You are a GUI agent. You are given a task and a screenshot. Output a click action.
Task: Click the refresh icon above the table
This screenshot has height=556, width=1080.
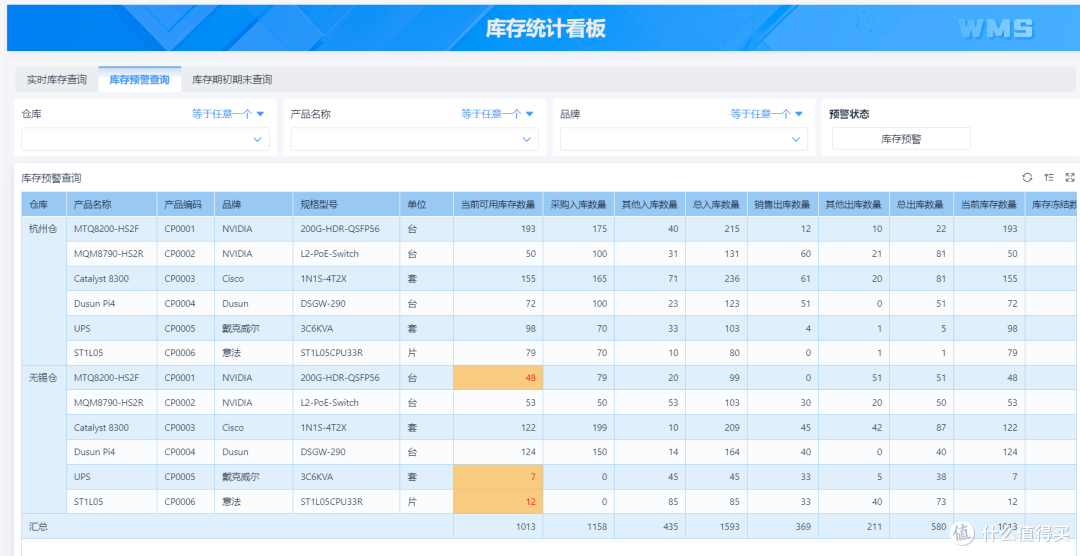coord(1027,178)
